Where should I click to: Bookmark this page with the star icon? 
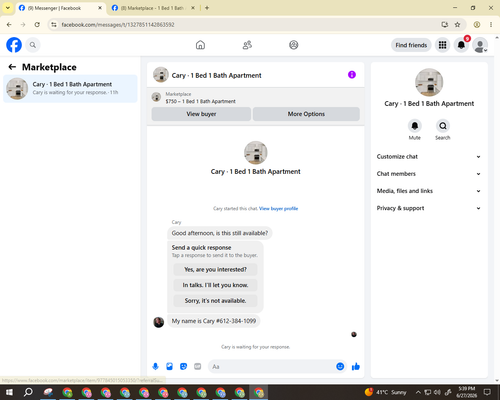(x=457, y=25)
